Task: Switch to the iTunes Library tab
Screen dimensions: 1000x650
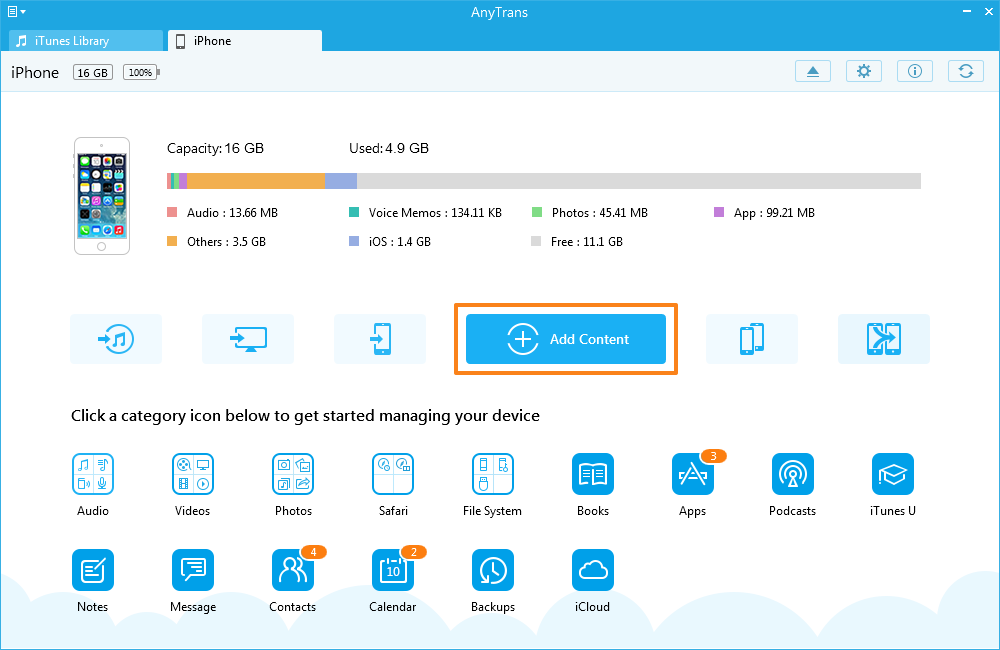Action: [85, 41]
